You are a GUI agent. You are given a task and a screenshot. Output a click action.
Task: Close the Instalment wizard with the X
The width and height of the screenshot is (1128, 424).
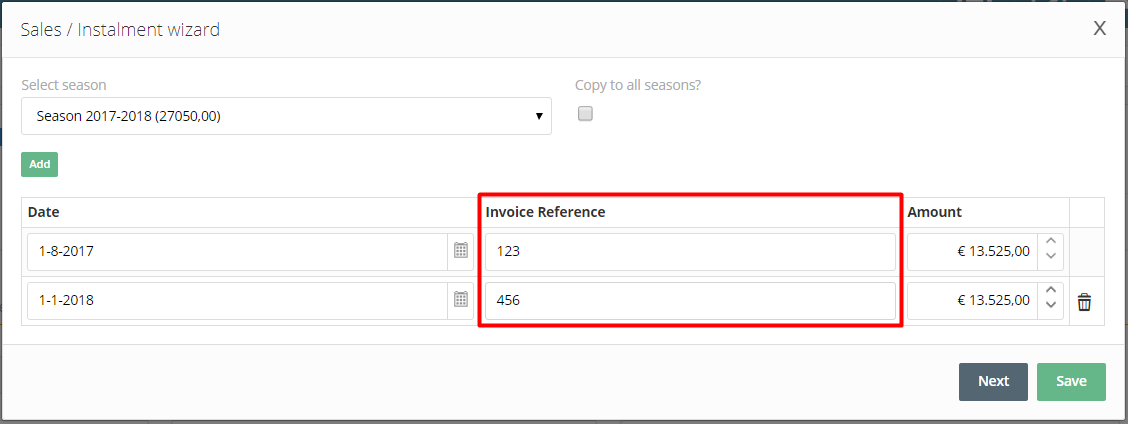[x=1099, y=29]
